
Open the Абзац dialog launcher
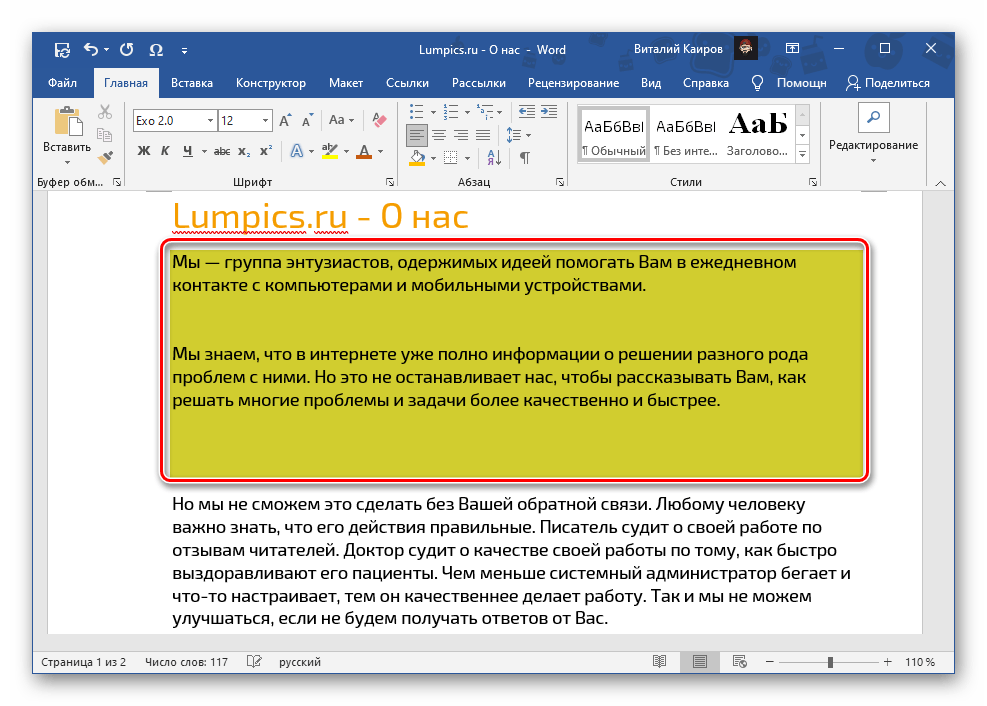click(x=560, y=182)
